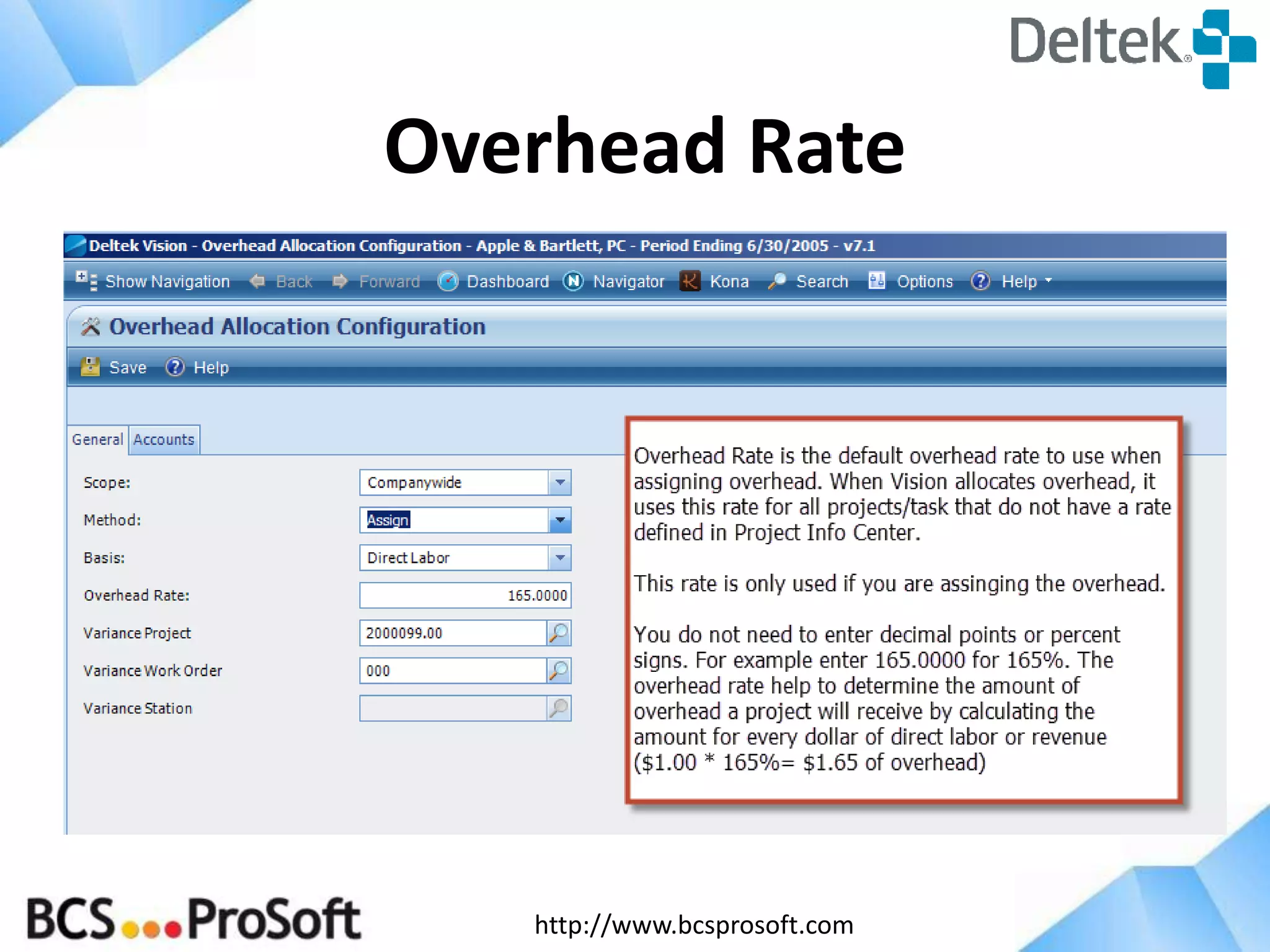
Task: Click the Overhead Allocation Configuration tools icon
Action: pyautogui.click(x=91, y=327)
